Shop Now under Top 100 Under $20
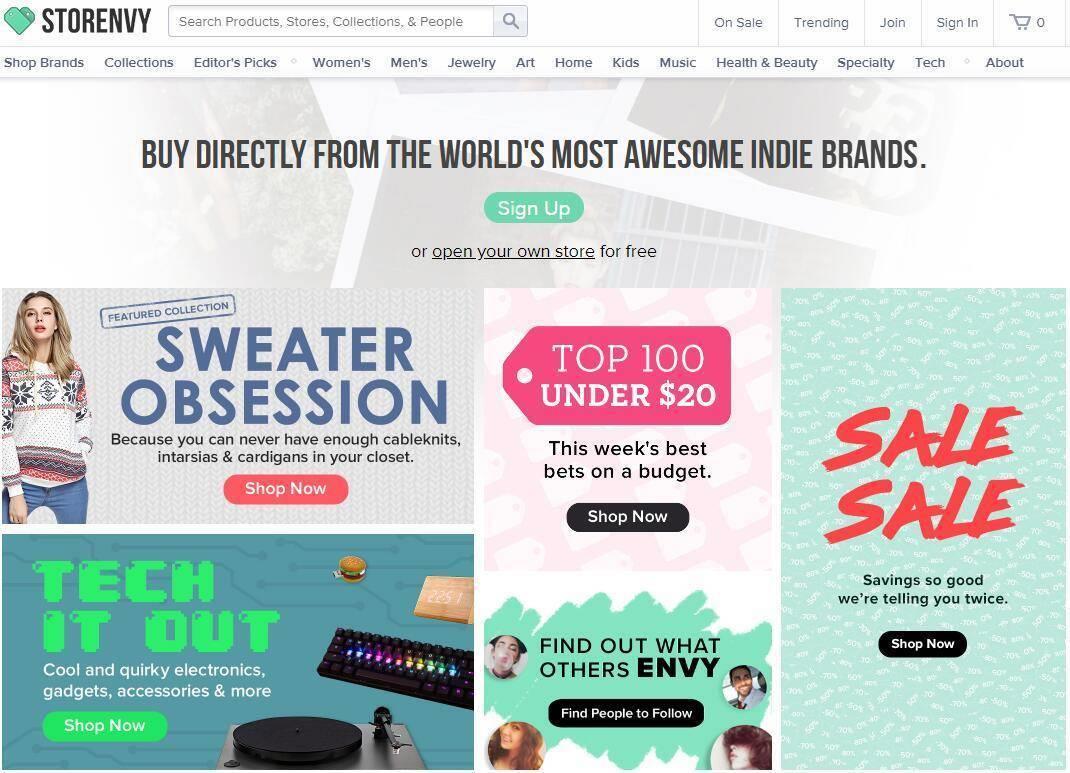1070x773 pixels. click(x=627, y=516)
